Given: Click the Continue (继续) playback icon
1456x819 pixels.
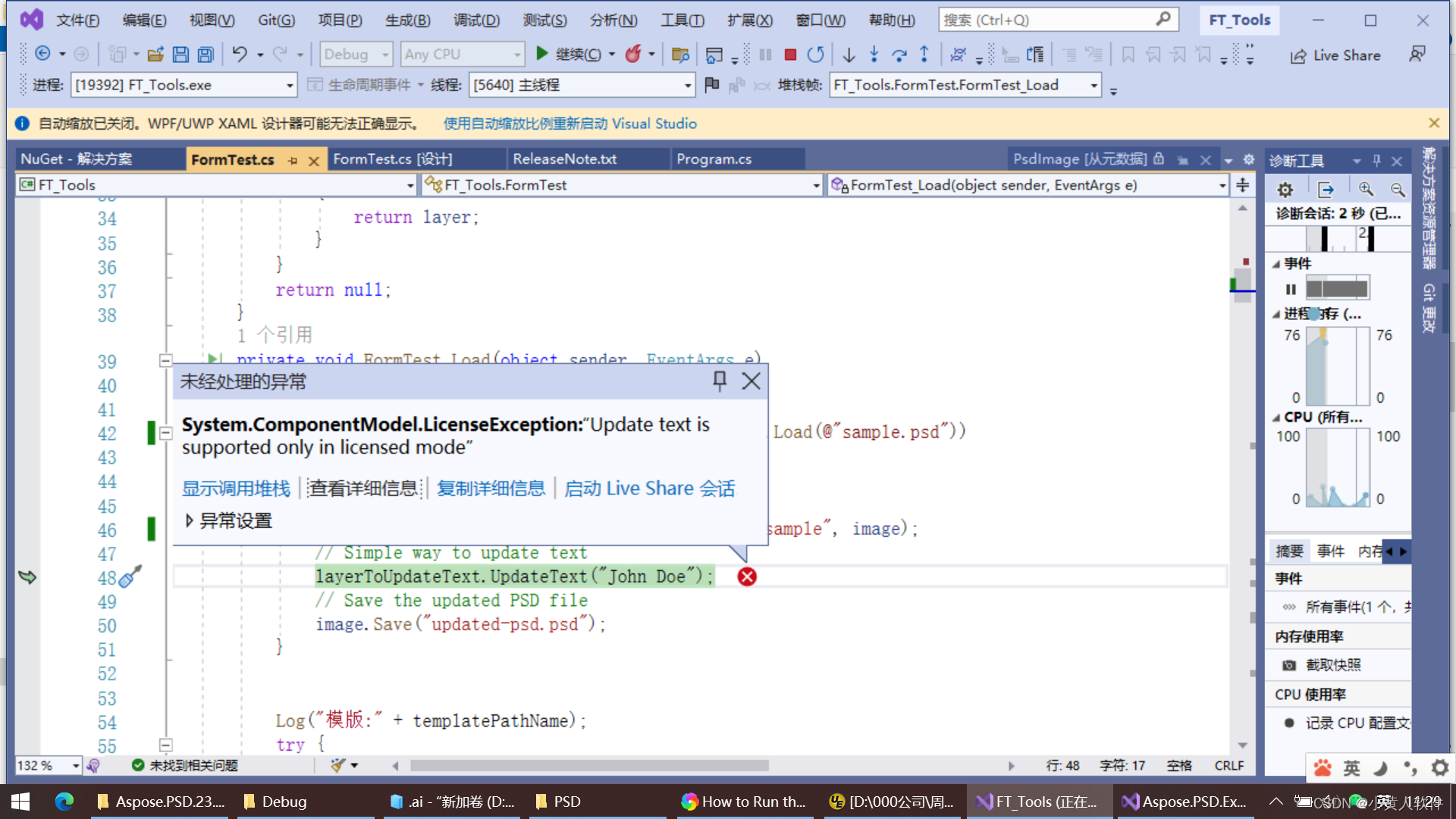Looking at the screenshot, I should tap(541, 54).
